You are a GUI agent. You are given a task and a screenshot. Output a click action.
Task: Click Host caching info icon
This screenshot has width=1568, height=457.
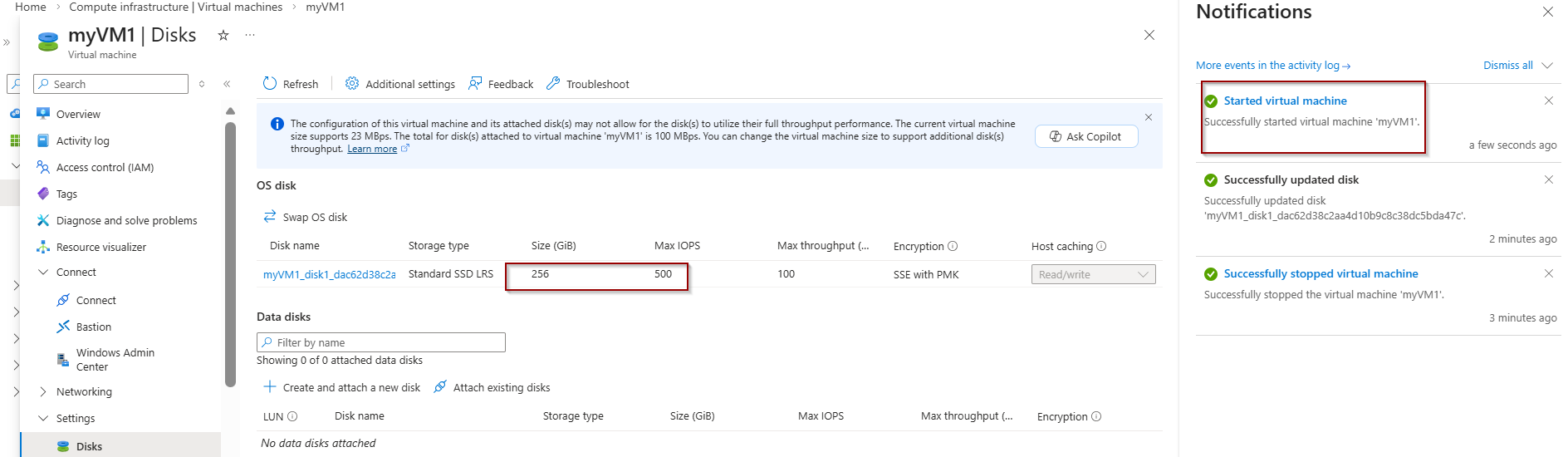[1101, 246]
